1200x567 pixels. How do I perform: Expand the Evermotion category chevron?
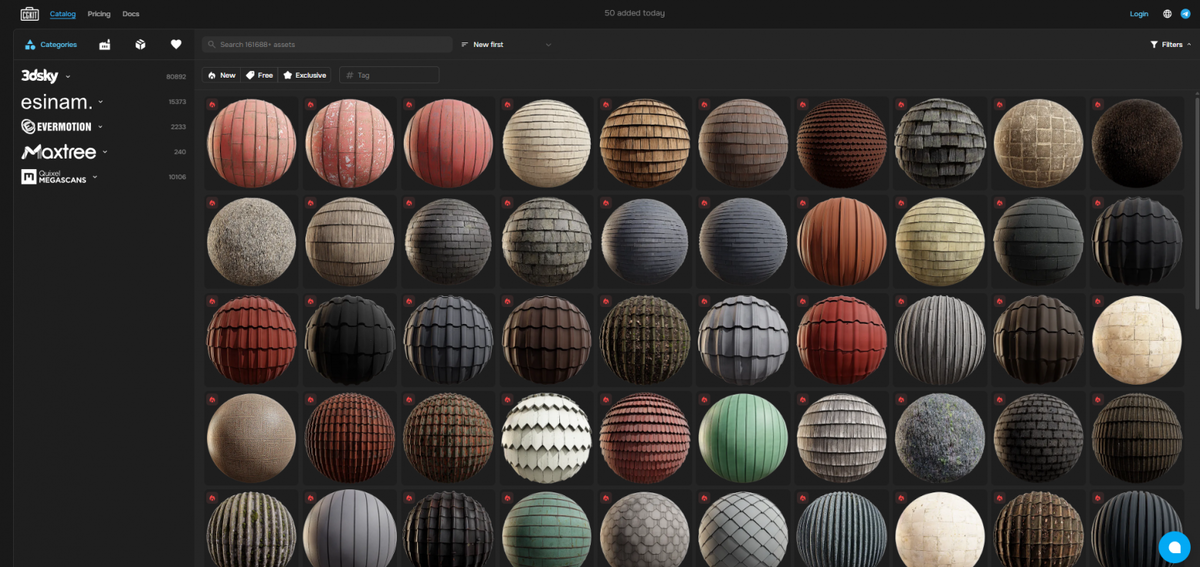coord(100,127)
